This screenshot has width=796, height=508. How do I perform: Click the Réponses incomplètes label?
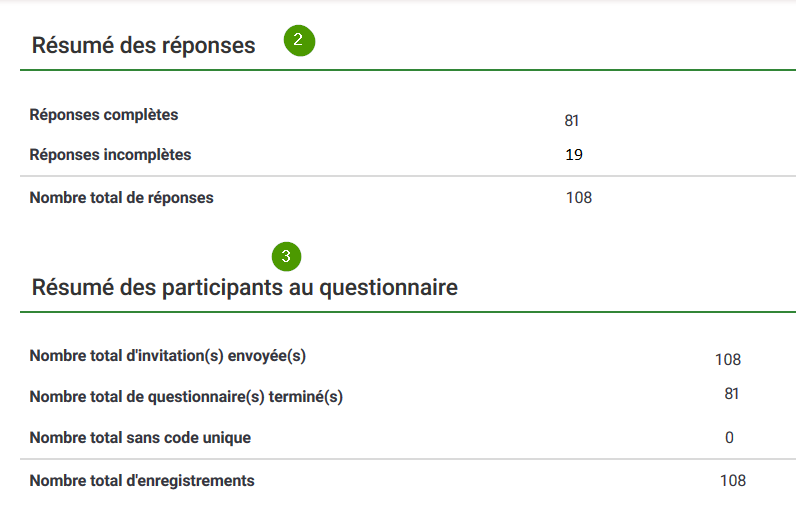click(110, 154)
